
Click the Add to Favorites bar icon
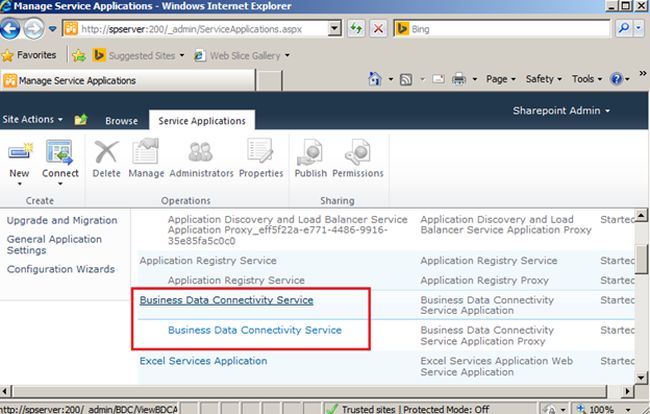tap(79, 55)
